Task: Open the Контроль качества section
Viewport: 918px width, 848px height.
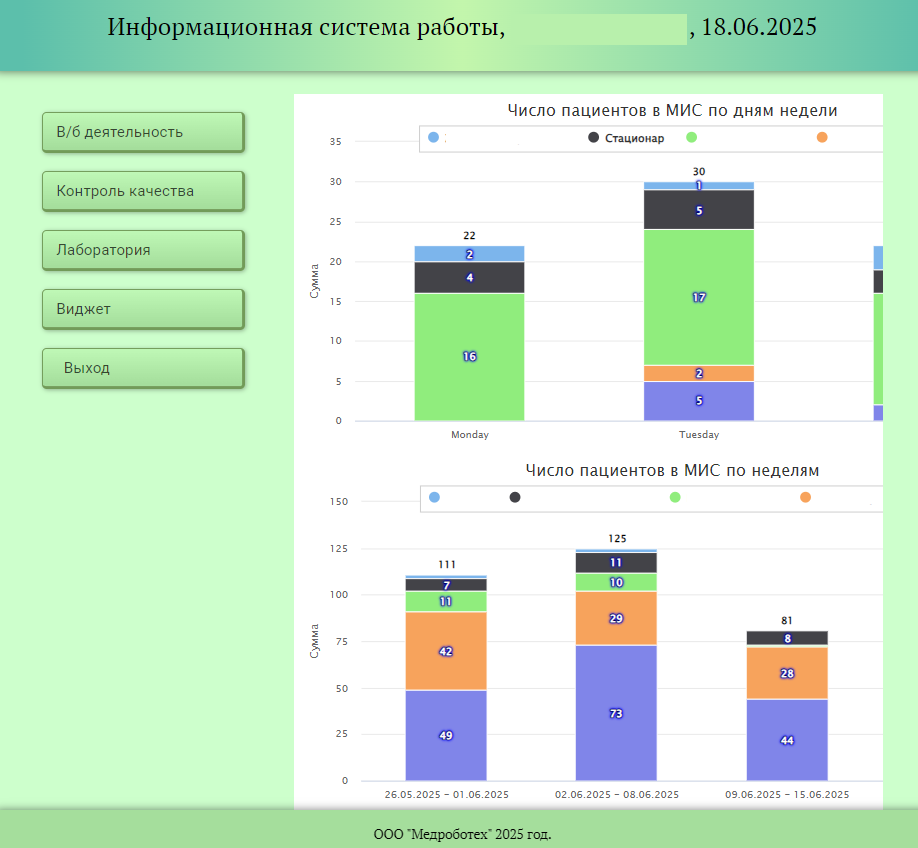Action: (143, 191)
